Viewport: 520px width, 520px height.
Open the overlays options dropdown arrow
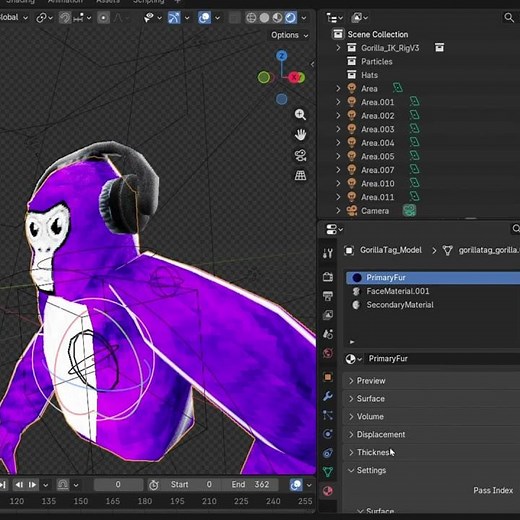click(217, 18)
